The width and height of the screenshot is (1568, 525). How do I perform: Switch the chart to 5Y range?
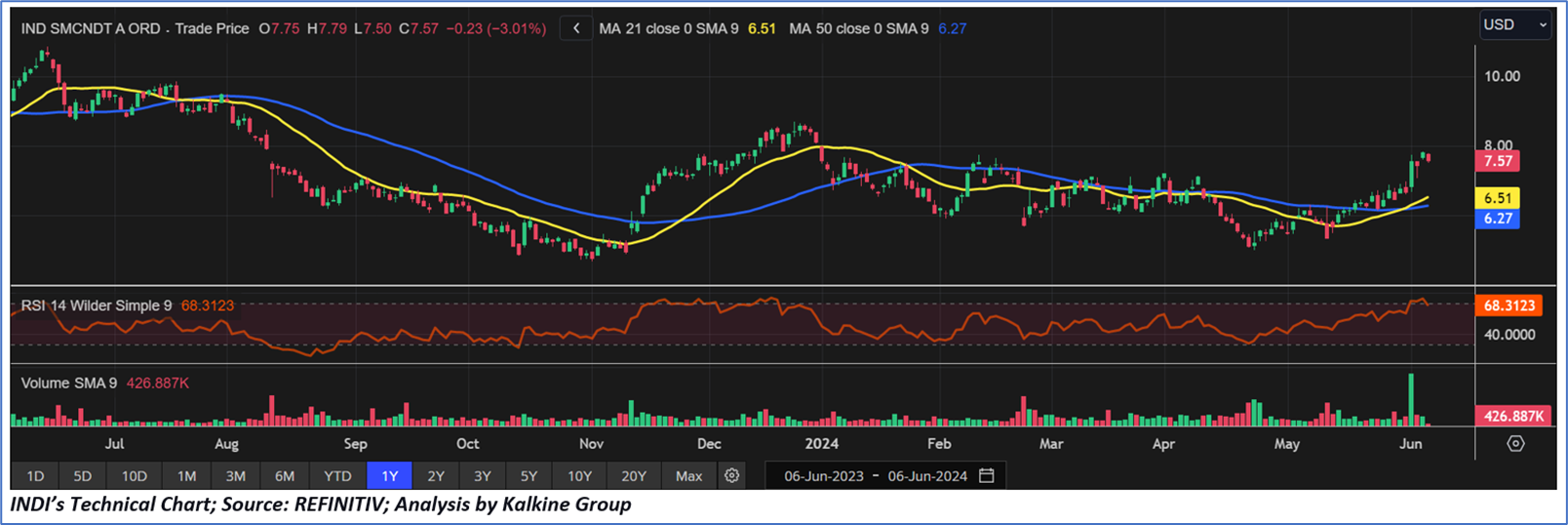click(529, 475)
